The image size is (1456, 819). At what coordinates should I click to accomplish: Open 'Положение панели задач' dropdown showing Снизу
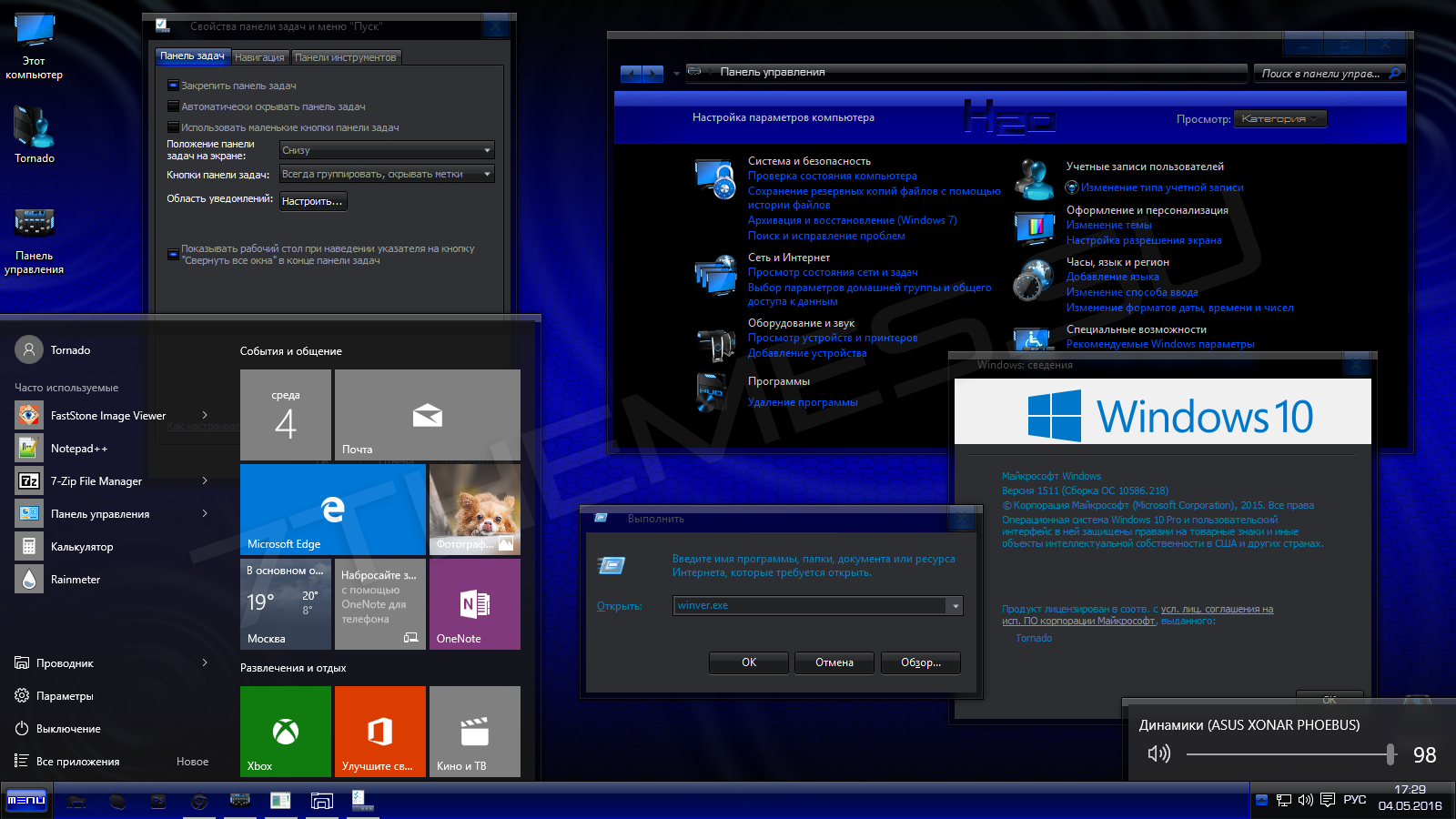click(387, 150)
